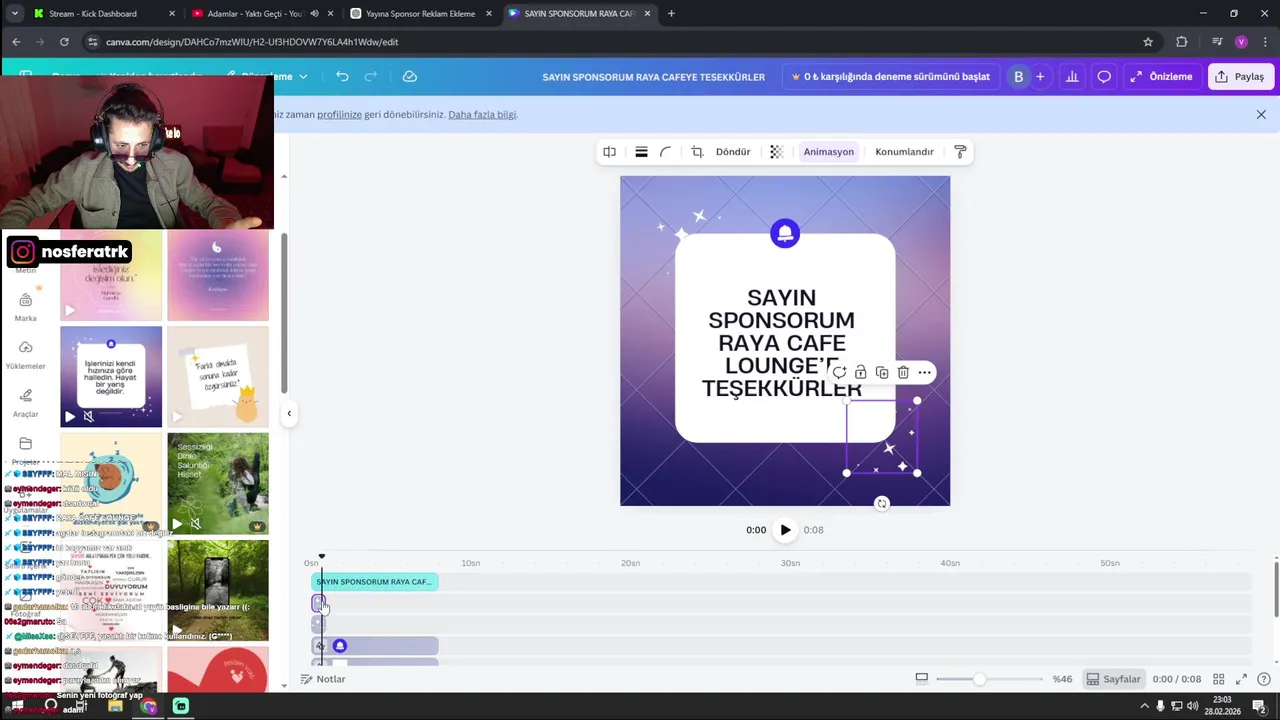Add a collaborator with plus icon
The image size is (1280, 720).
point(1040,77)
